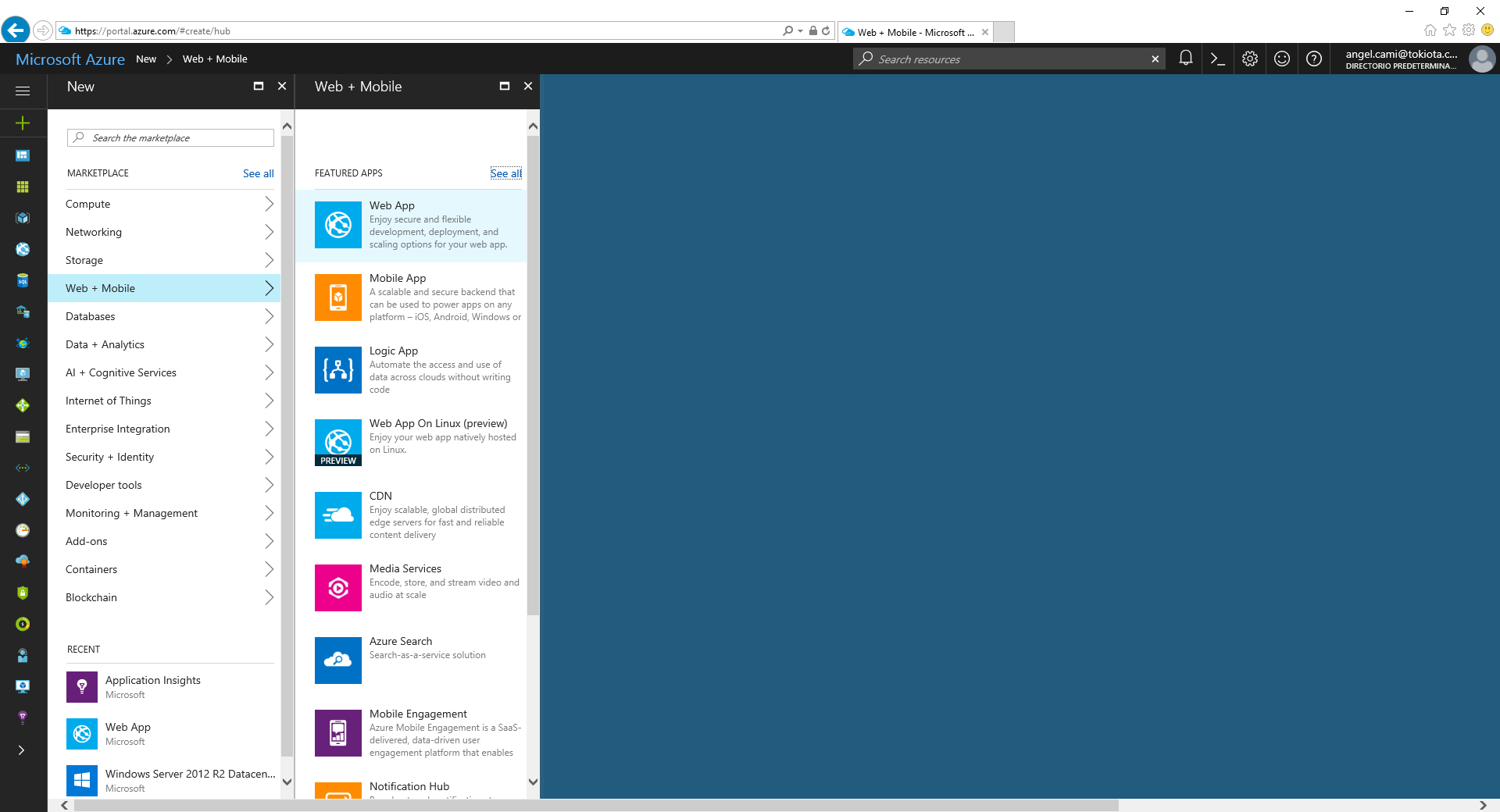
Task: Click the Logic App tile icon
Action: 337,370
